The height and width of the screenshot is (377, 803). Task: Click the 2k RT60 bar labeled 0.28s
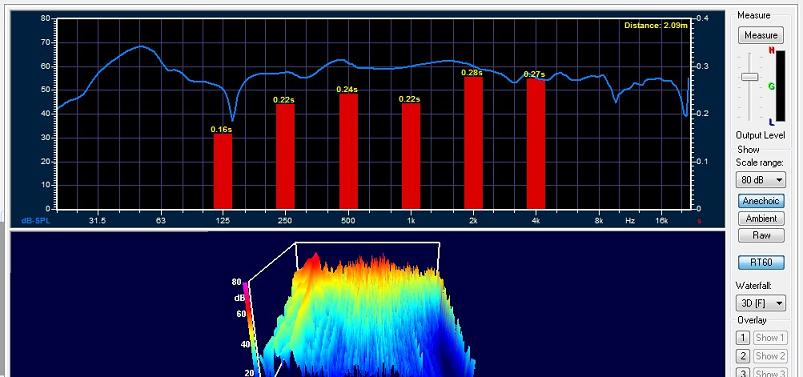[x=473, y=143]
